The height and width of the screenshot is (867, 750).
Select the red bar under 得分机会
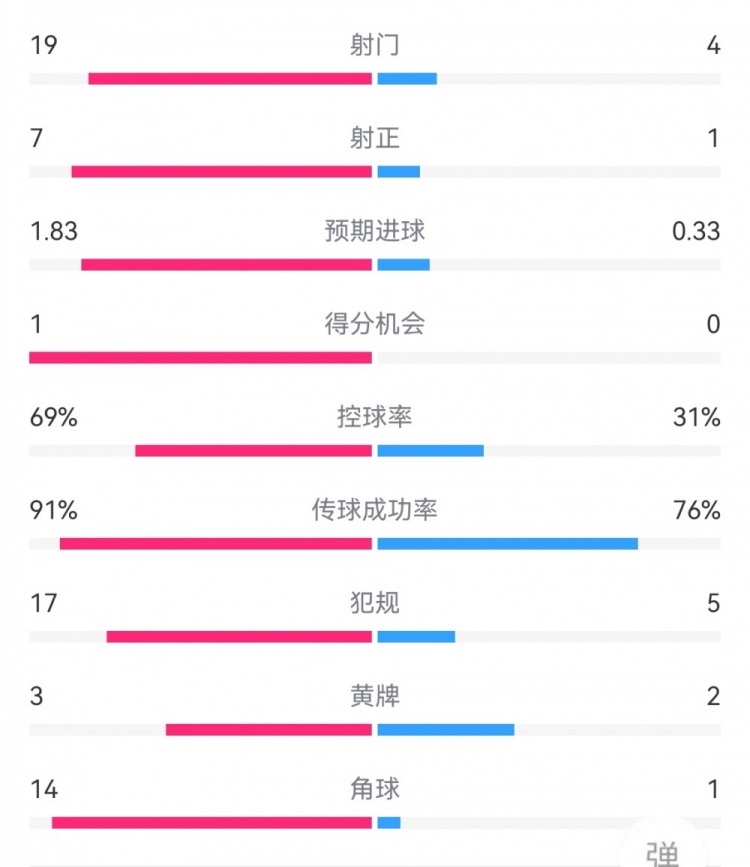click(x=200, y=357)
